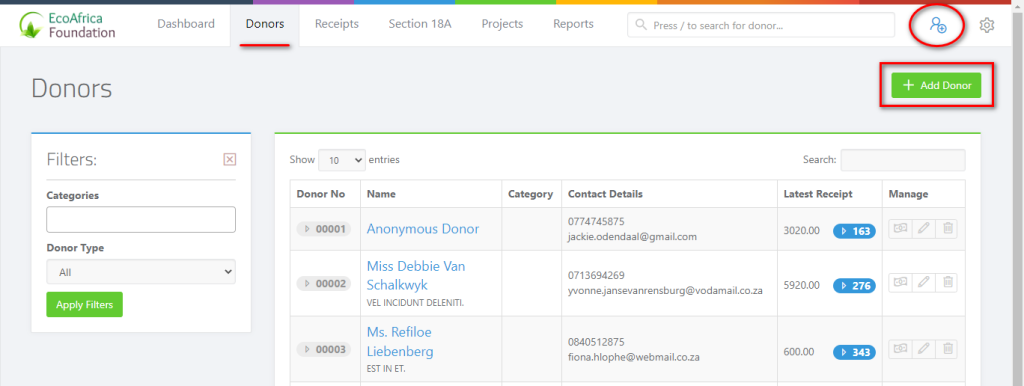The image size is (1024, 386).
Task: Open Miss Debbie Van Schalkwyk link
Action: [417, 276]
